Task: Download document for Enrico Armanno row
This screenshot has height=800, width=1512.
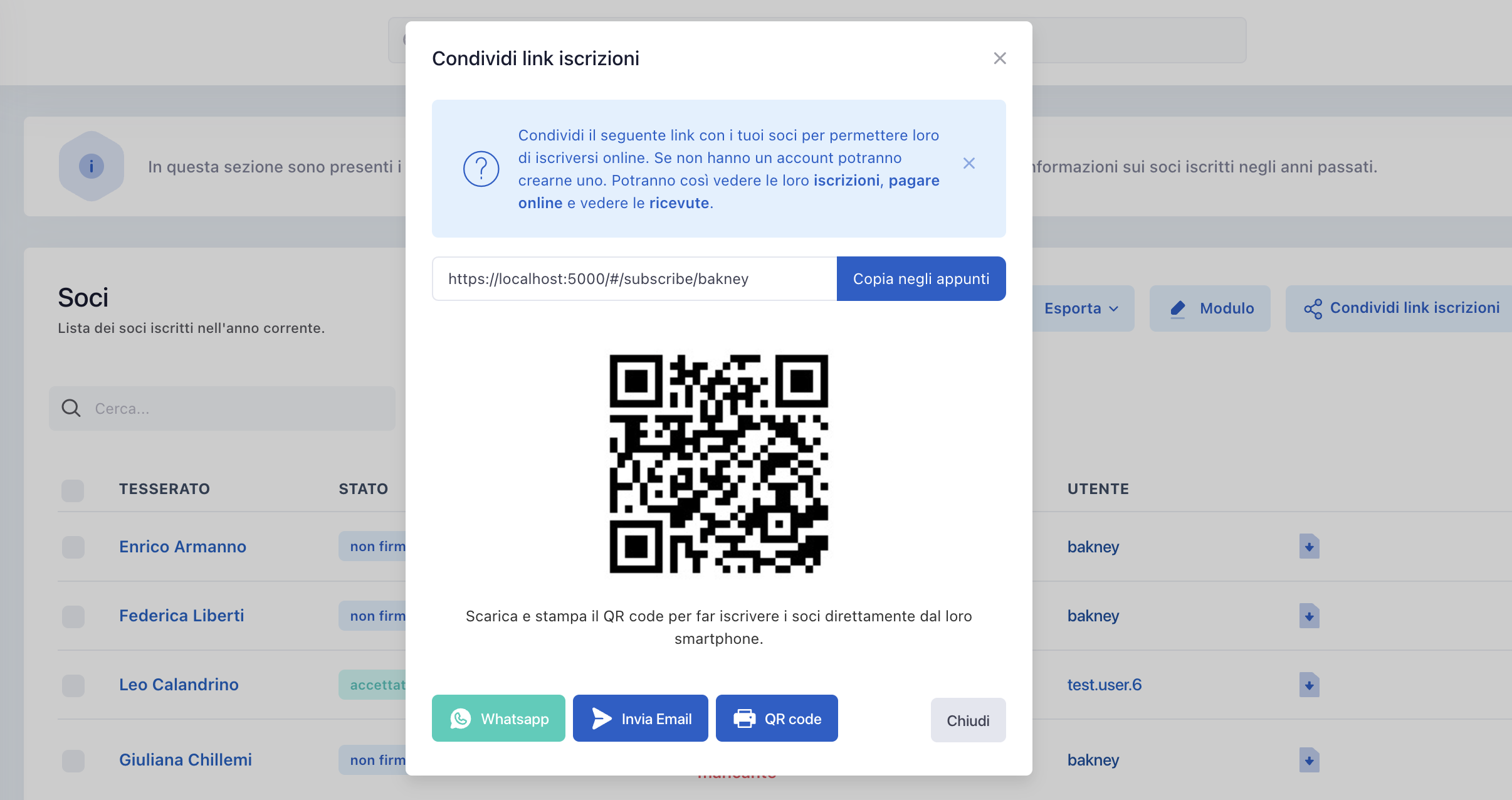Action: 1309,547
